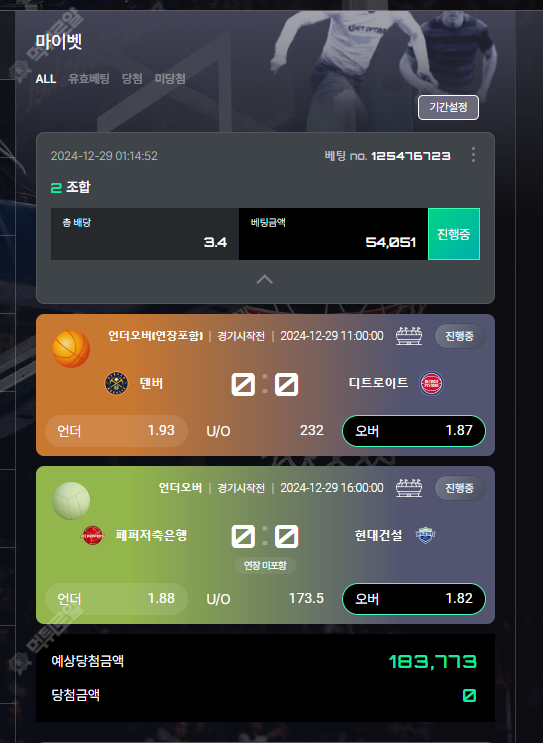The width and height of the screenshot is (543, 743).
Task: Click the 페퍼저축은행 team logo
Action: (x=92, y=535)
